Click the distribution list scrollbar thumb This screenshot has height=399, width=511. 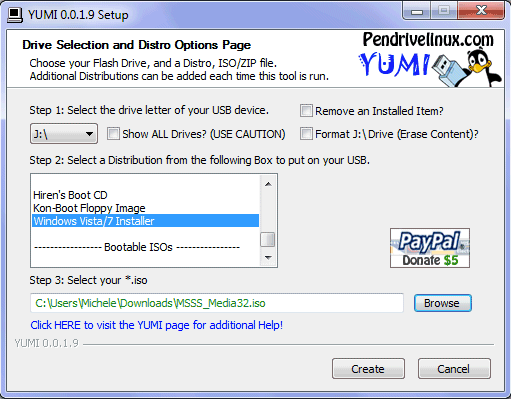[268, 239]
